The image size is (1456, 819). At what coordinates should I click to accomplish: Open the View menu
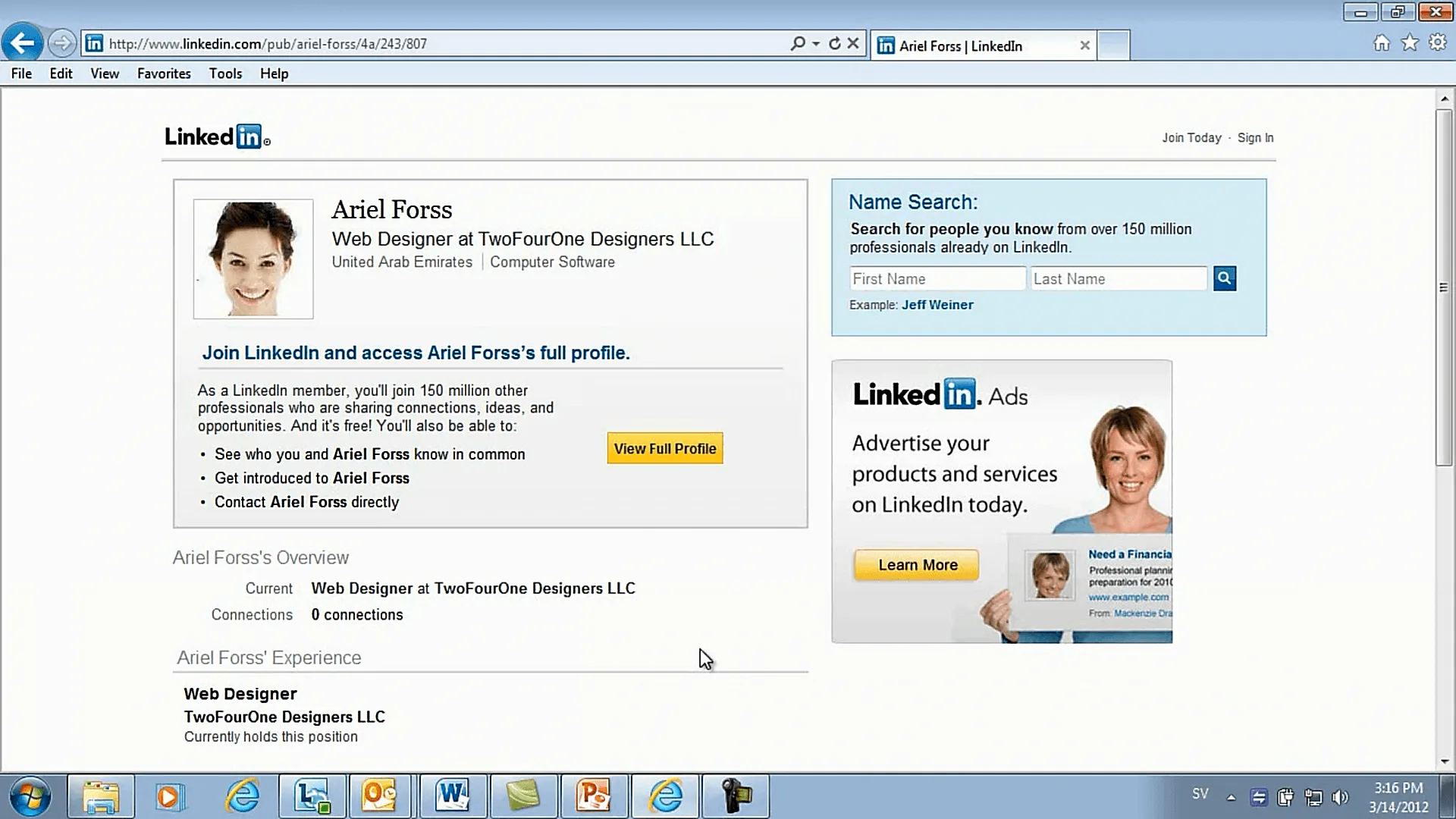(x=105, y=74)
